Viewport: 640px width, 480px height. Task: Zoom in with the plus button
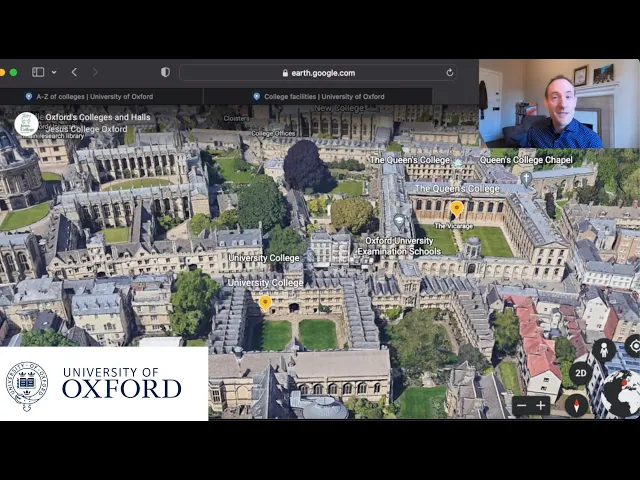(540, 406)
